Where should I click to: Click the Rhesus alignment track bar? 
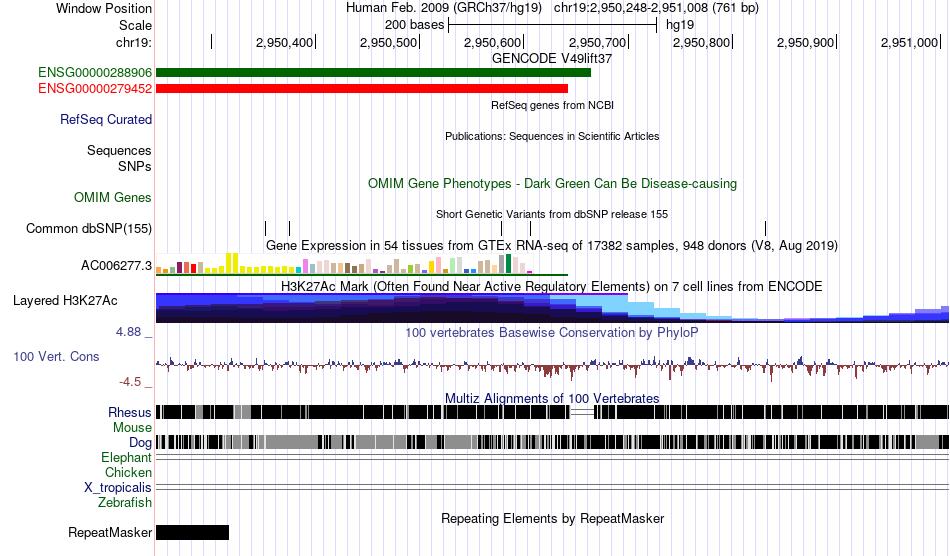552,412
